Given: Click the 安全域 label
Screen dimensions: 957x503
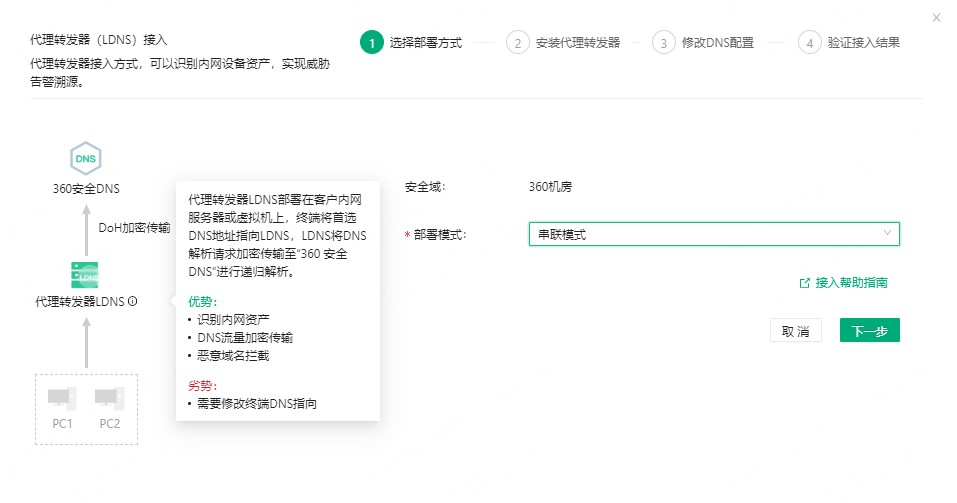Looking at the screenshot, I should coord(425,187).
